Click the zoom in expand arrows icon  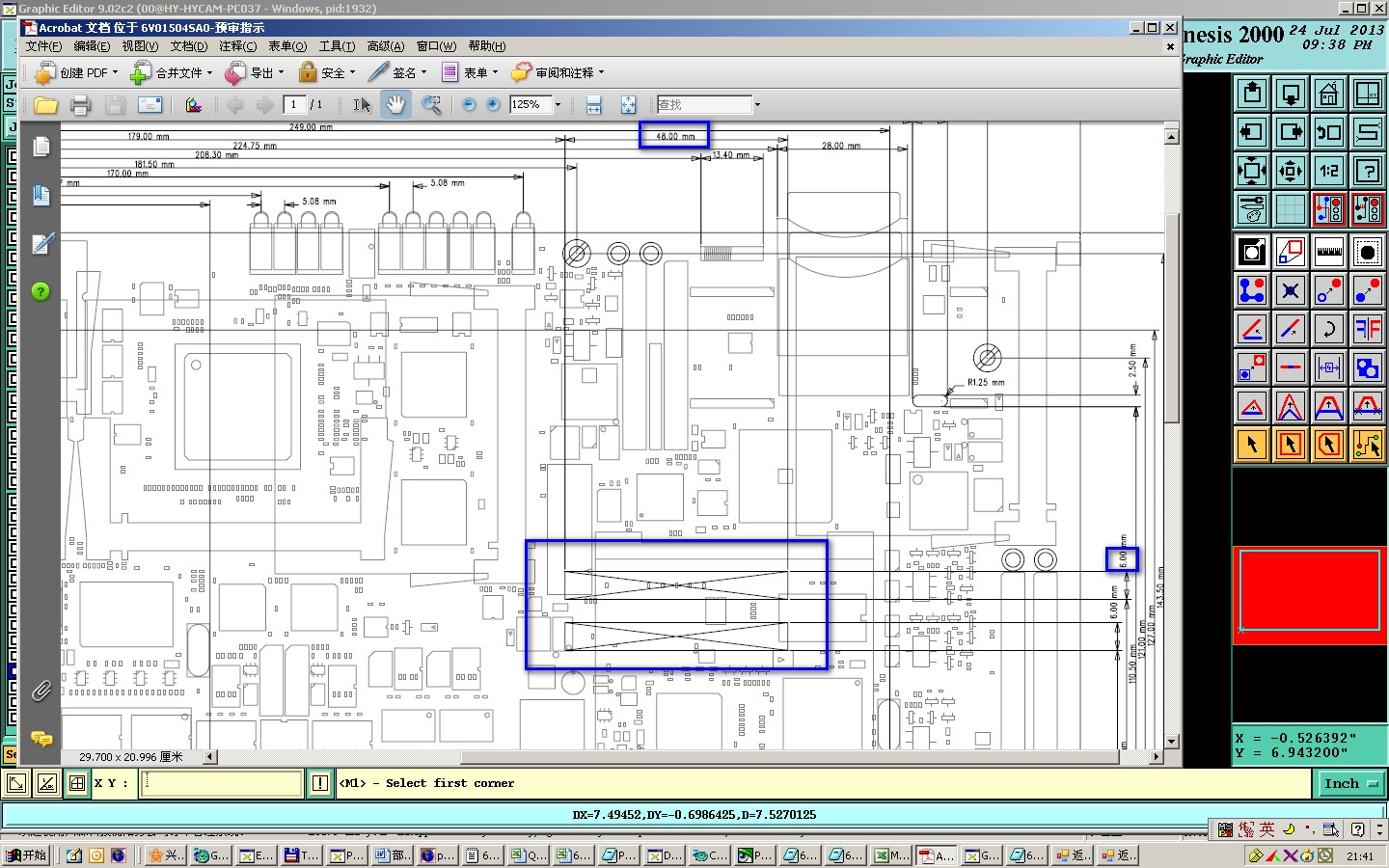click(1252, 171)
